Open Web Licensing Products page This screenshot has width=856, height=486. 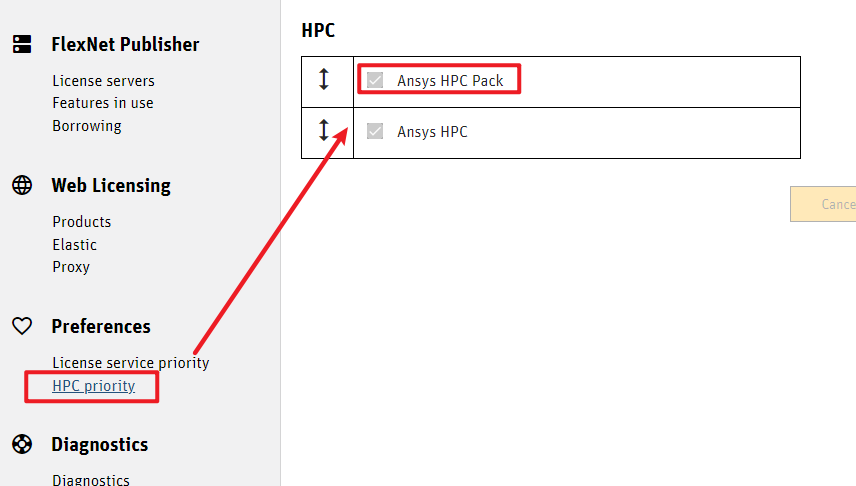pos(82,222)
